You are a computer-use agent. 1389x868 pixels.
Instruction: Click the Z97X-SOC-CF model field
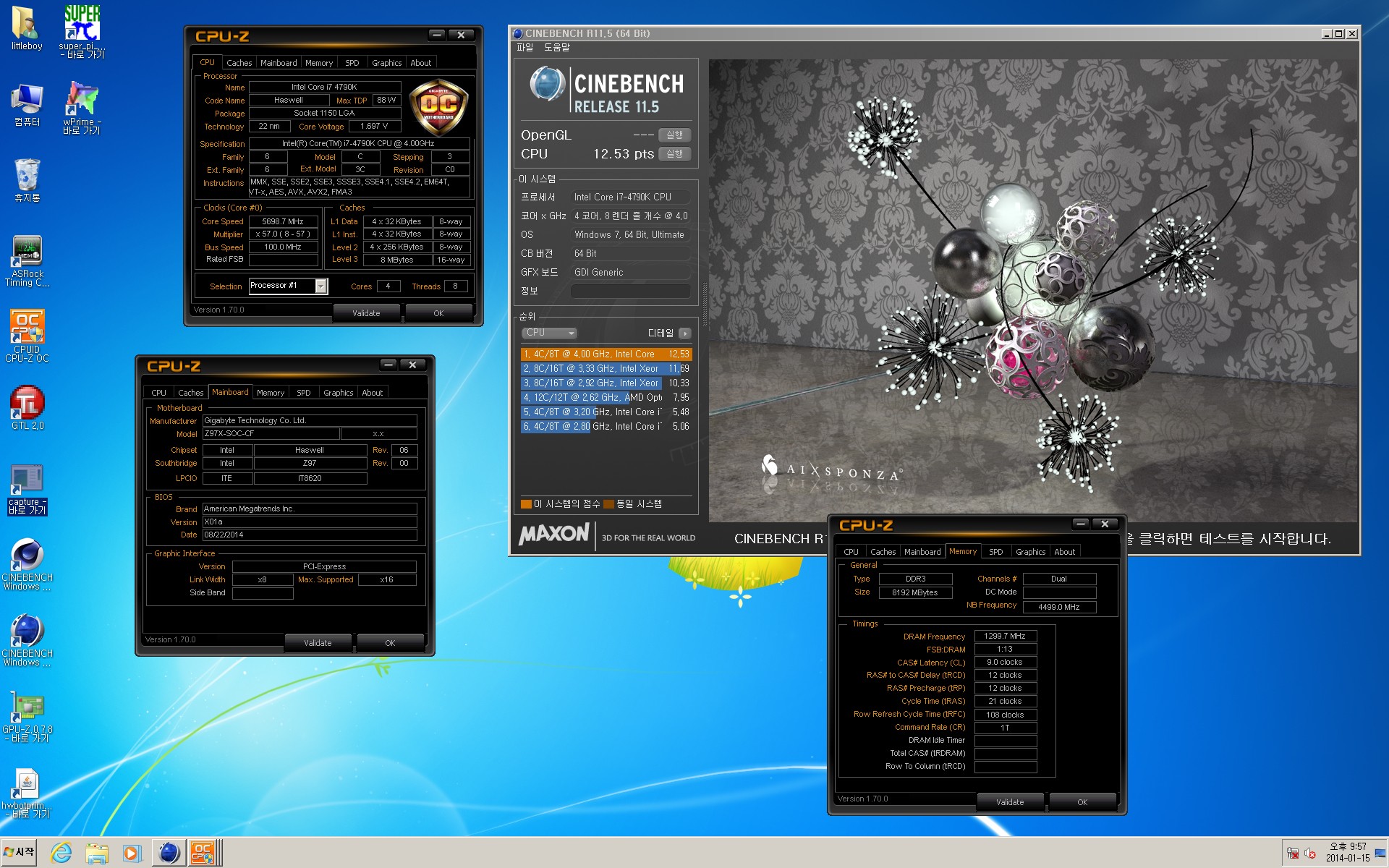271,434
